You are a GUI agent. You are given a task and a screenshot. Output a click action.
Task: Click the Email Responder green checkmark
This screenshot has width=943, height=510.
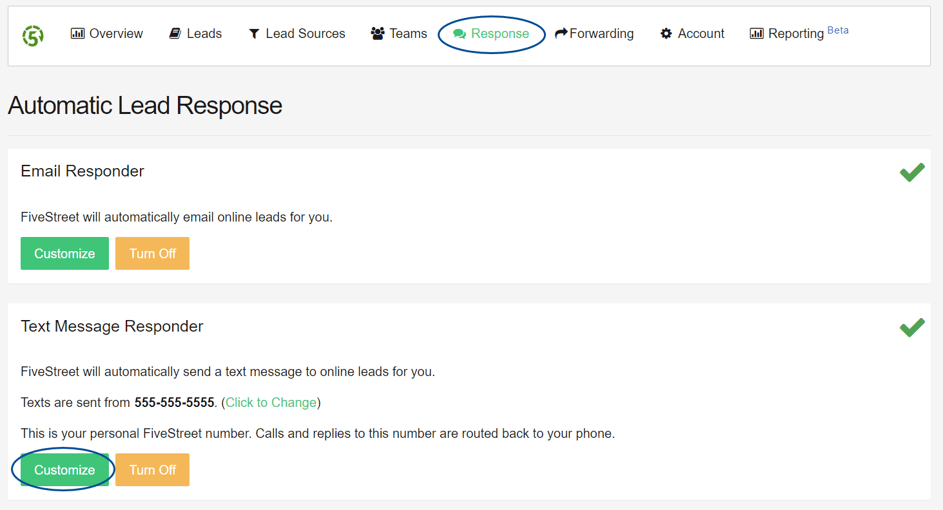[x=912, y=172]
